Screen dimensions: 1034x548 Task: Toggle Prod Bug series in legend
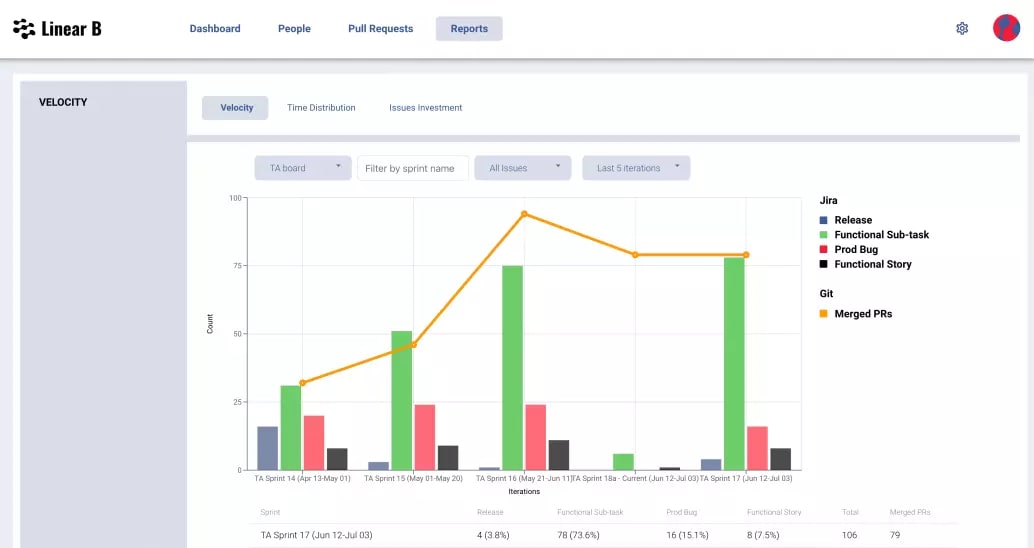[x=849, y=249]
